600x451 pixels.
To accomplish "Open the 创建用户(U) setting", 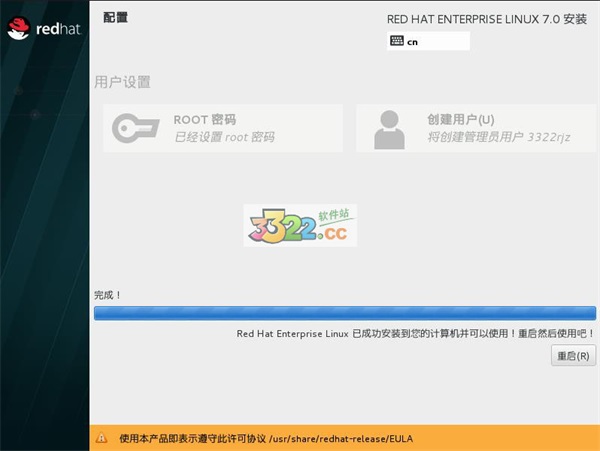I will [476, 128].
